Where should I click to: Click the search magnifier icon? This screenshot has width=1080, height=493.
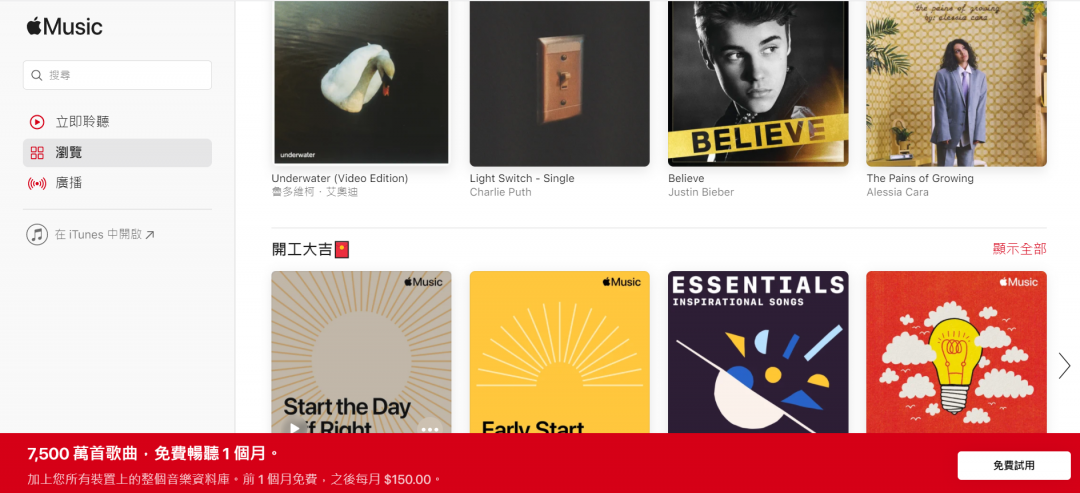37,75
